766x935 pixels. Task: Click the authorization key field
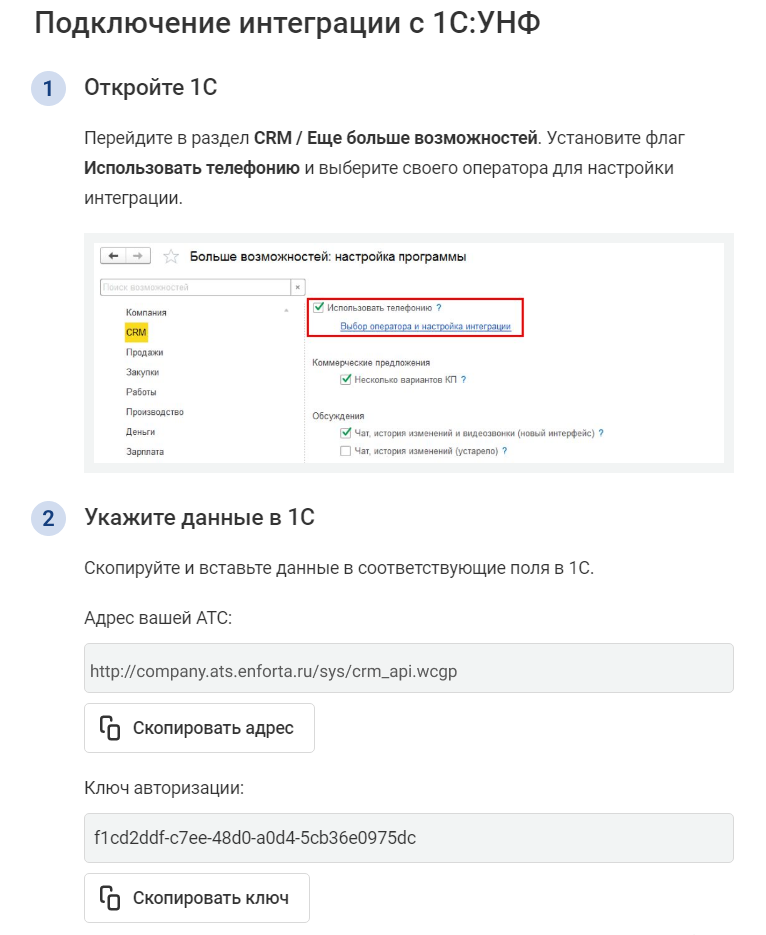[x=408, y=838]
